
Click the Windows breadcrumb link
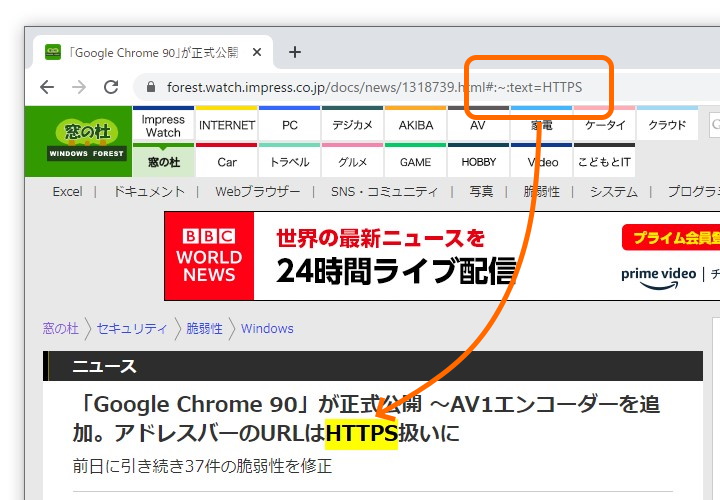[x=267, y=328]
